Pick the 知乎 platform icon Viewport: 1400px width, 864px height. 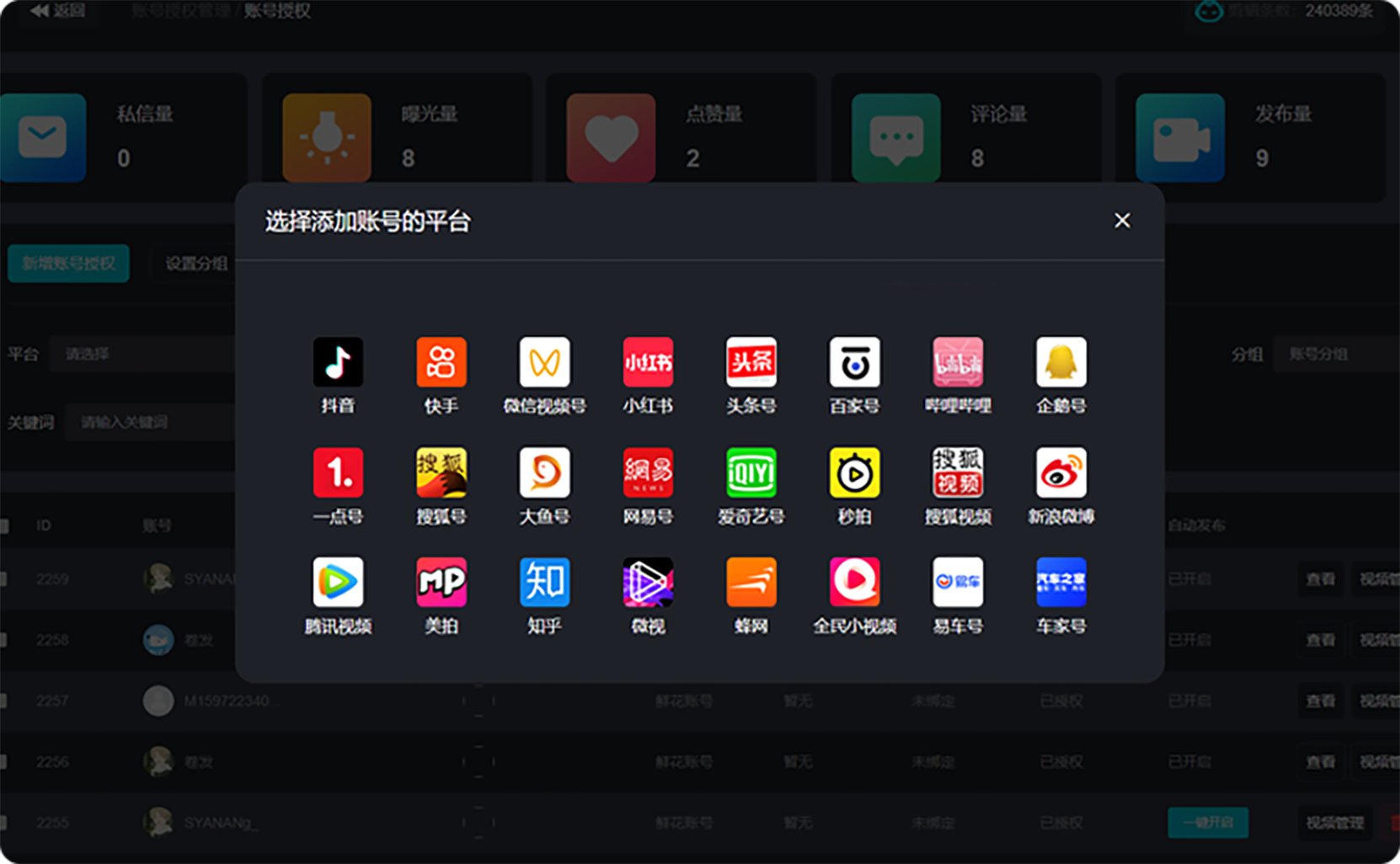pos(545,582)
